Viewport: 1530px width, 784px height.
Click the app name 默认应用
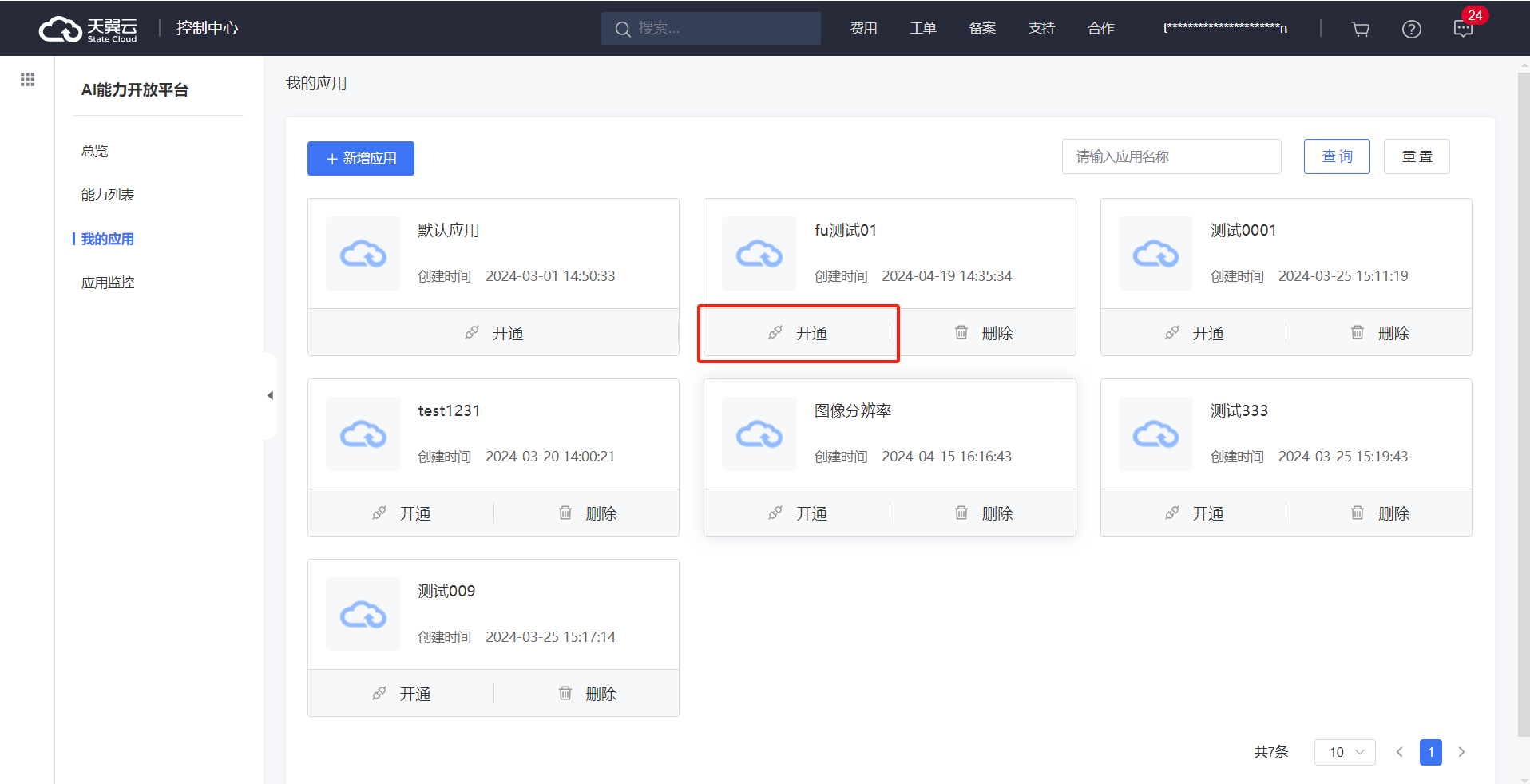[449, 230]
